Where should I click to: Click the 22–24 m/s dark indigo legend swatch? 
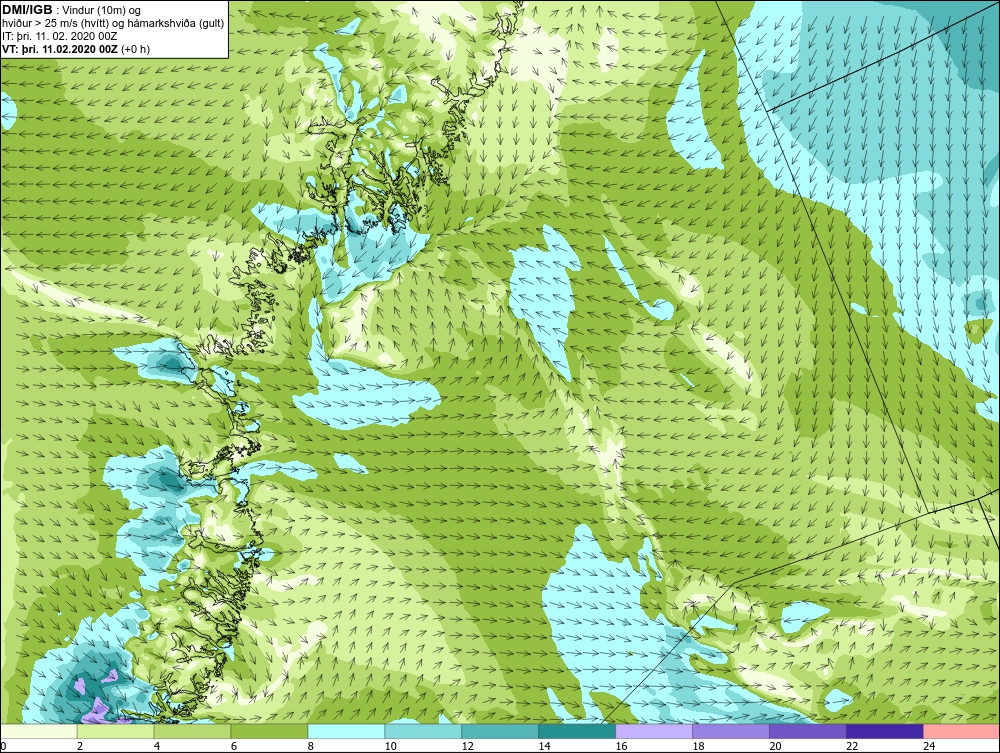[x=884, y=731]
